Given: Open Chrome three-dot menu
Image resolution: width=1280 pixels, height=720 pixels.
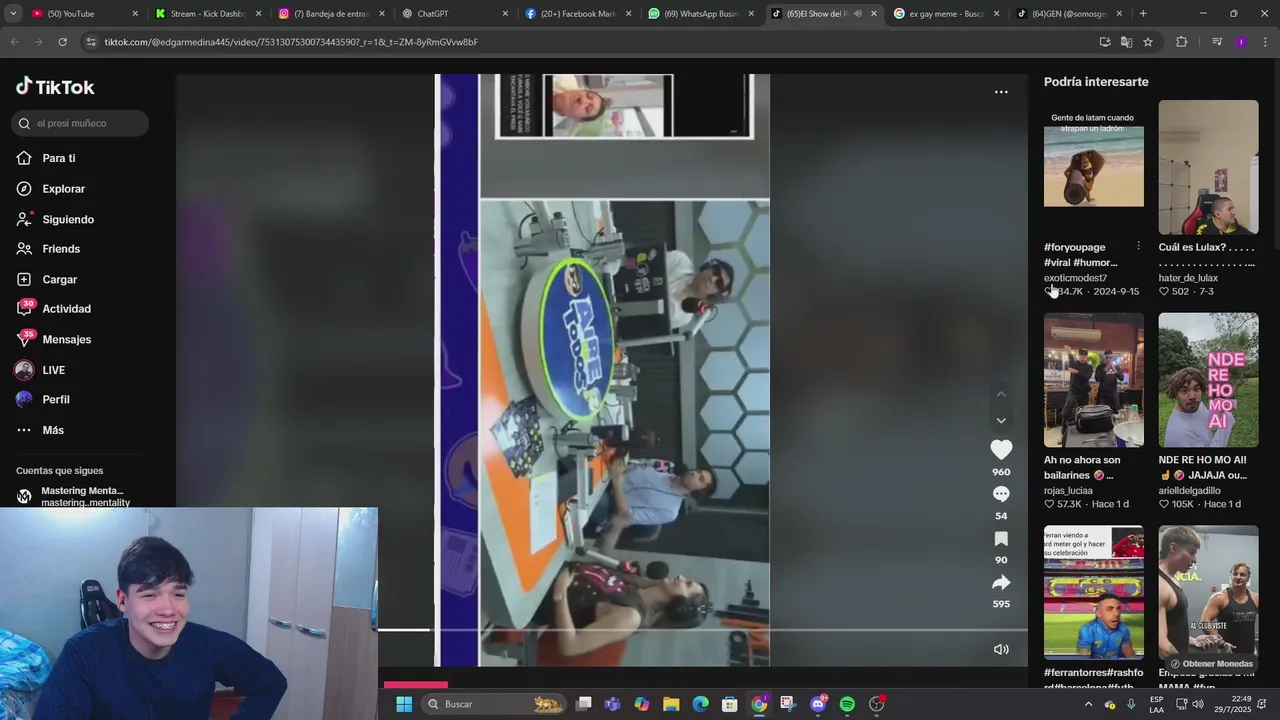Looking at the screenshot, I should click(1266, 42).
